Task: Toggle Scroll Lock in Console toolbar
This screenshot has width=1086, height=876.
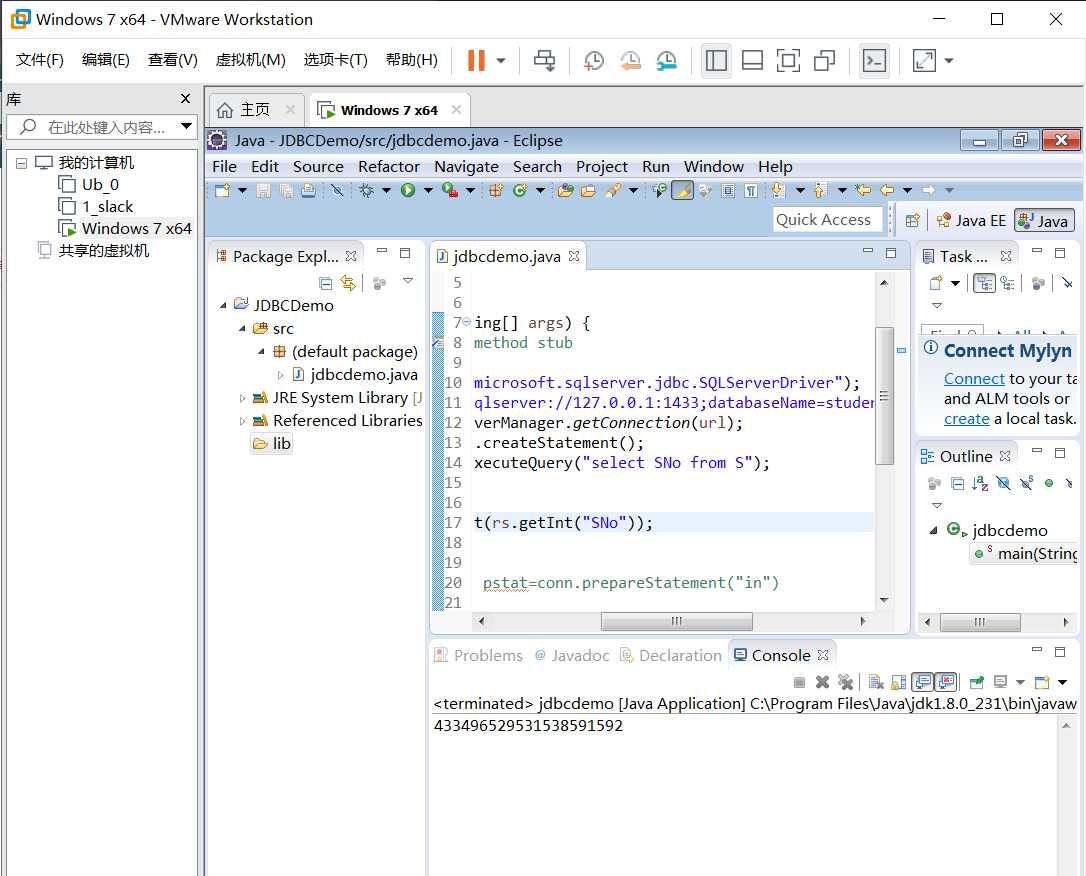Action: click(x=898, y=682)
